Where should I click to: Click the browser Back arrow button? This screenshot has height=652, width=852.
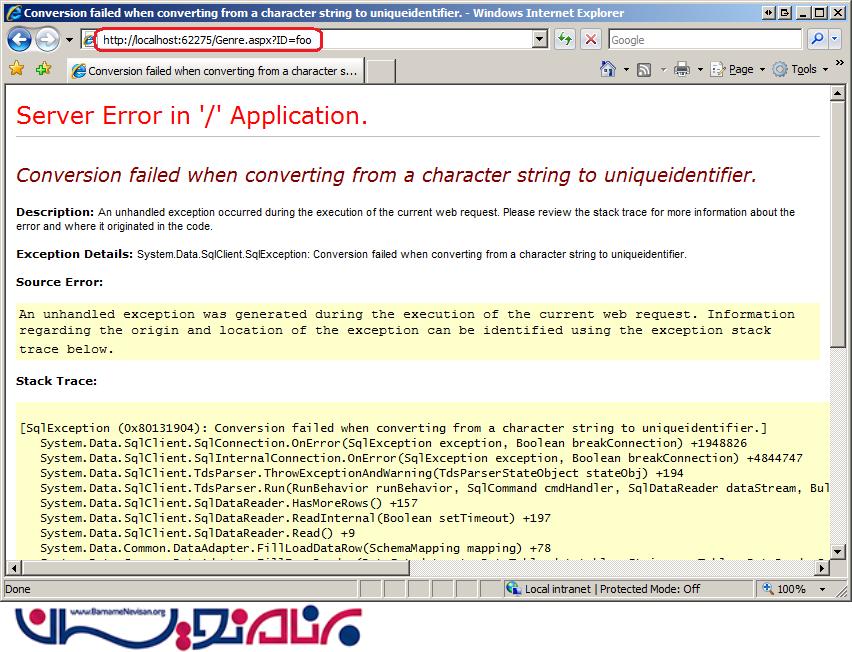click(x=20, y=40)
